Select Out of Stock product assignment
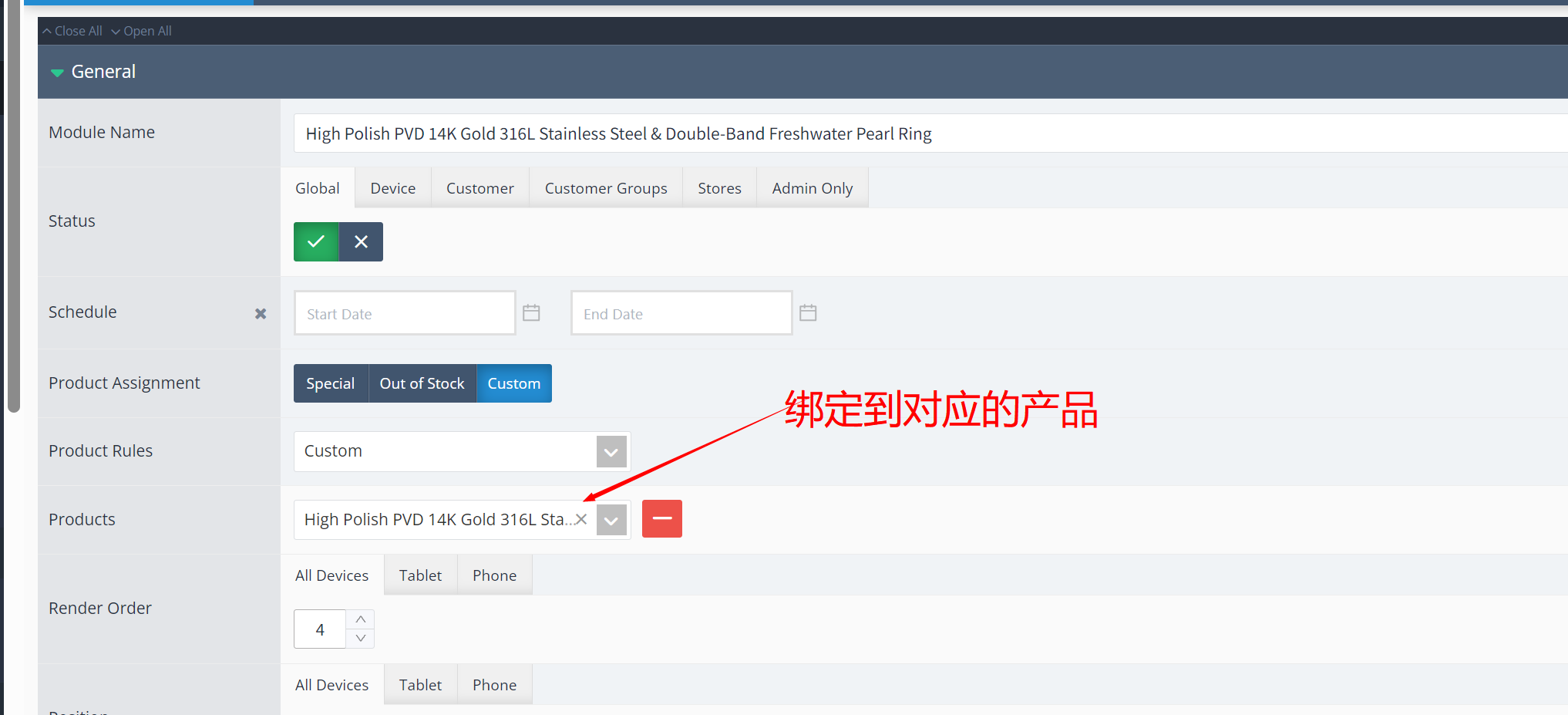Screen dimensions: 1568x715 tap(422, 383)
